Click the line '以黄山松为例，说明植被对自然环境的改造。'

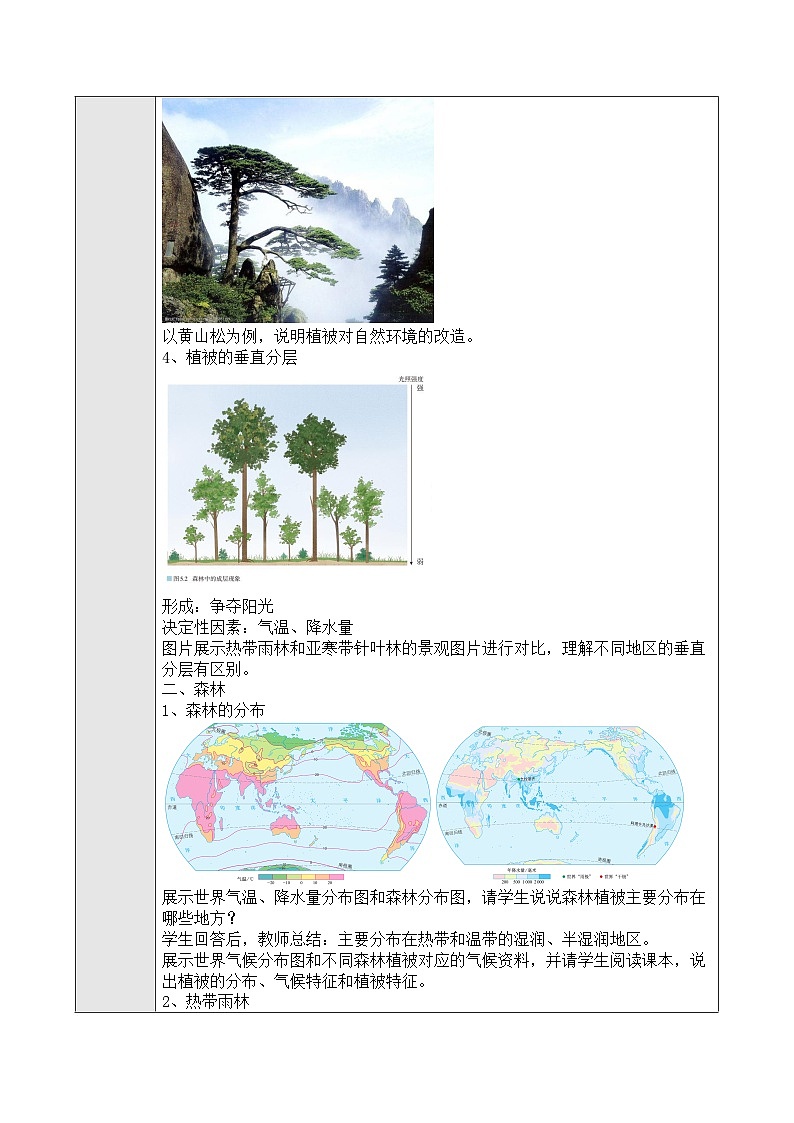319,337
